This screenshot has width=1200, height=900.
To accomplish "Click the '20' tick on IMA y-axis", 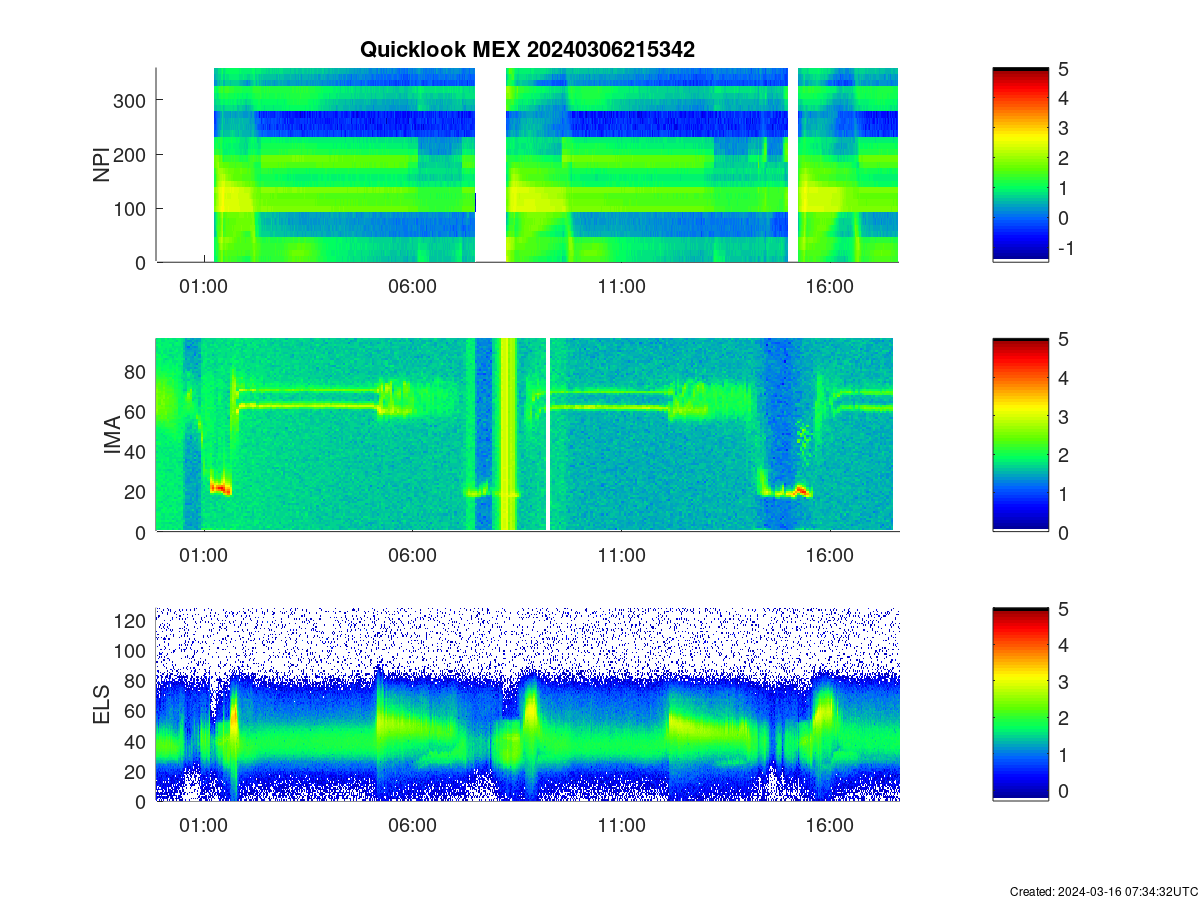I will tap(137, 492).
